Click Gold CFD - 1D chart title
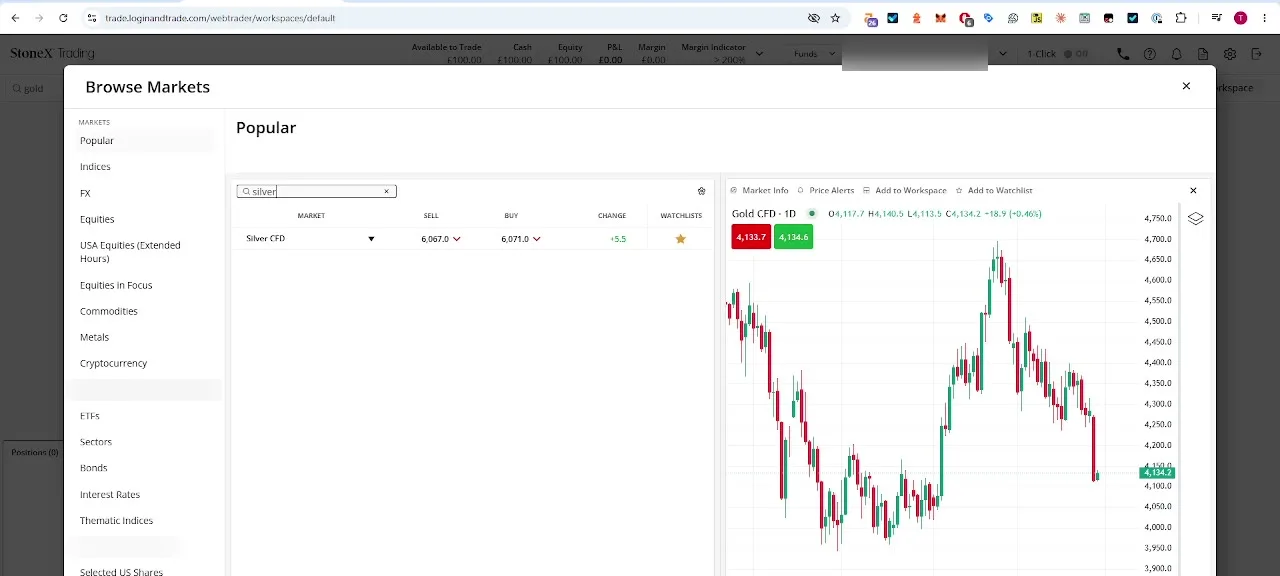The height and width of the screenshot is (576, 1280). pos(763,214)
